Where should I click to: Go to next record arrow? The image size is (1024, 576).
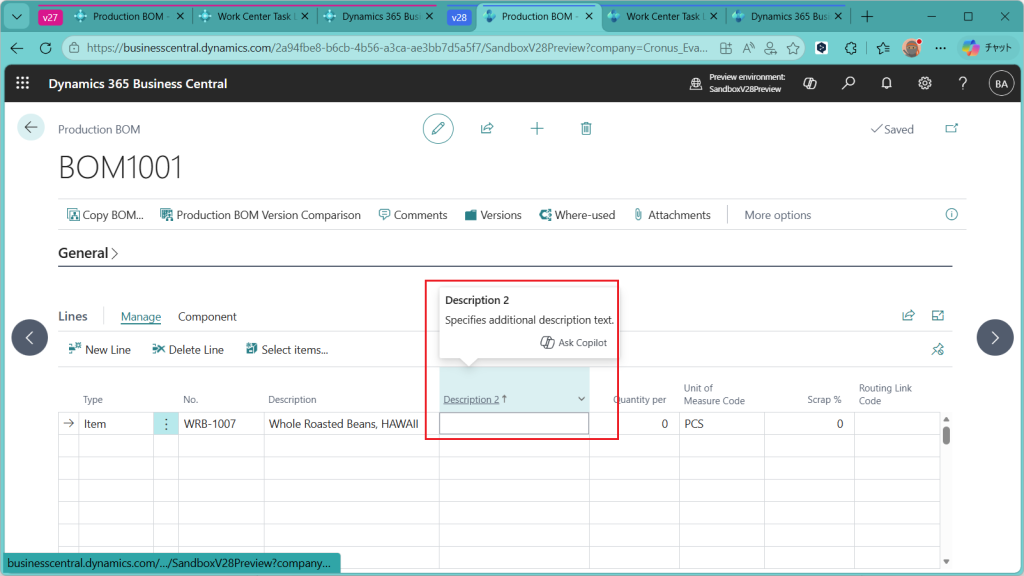click(994, 338)
